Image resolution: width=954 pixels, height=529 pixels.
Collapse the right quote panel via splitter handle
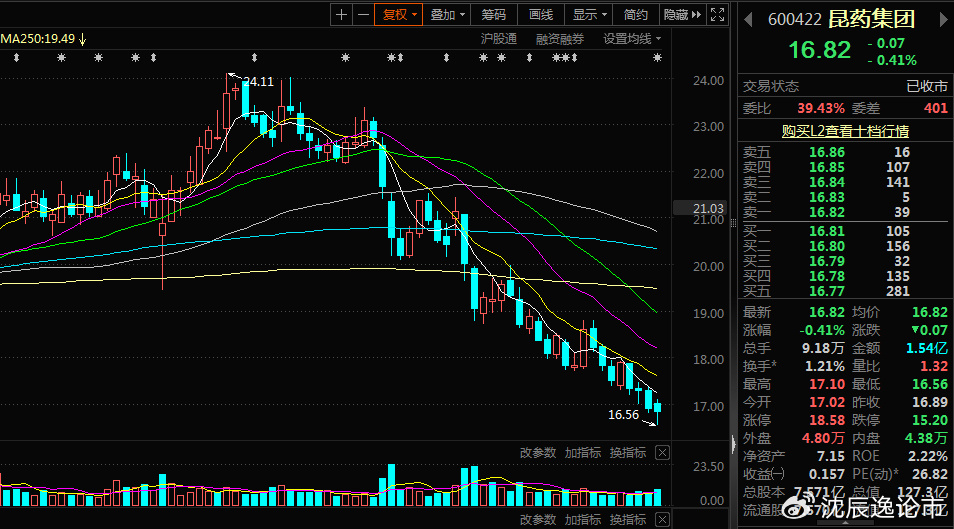[734, 444]
